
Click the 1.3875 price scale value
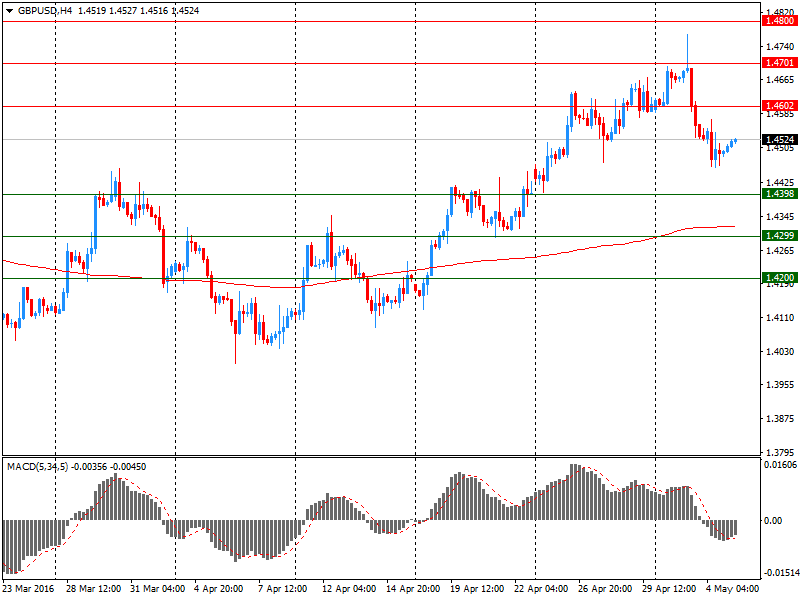pyautogui.click(x=781, y=419)
